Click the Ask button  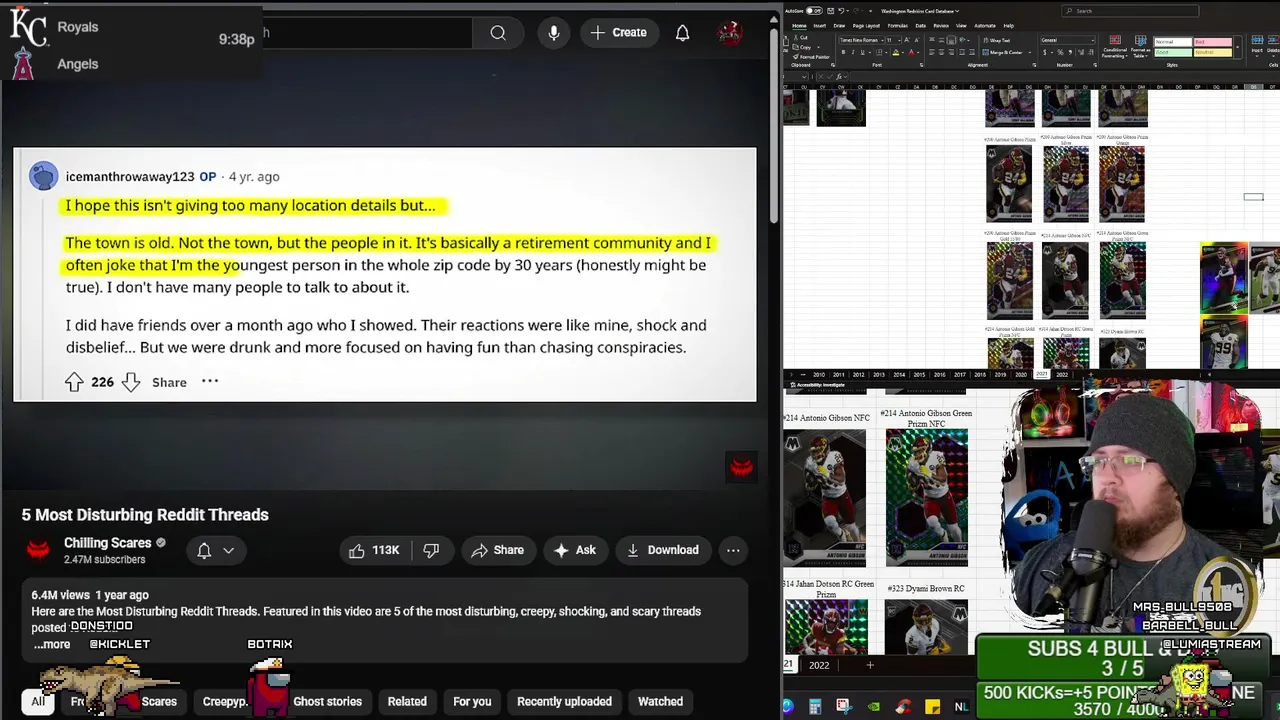[575, 550]
